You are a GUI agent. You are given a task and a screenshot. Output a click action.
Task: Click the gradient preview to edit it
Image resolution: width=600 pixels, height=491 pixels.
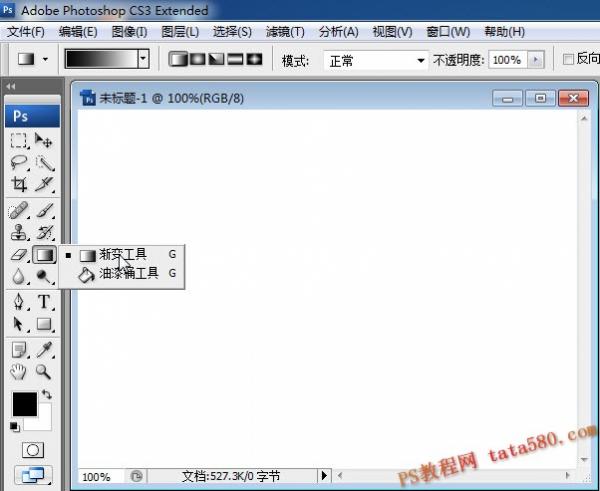[102, 59]
